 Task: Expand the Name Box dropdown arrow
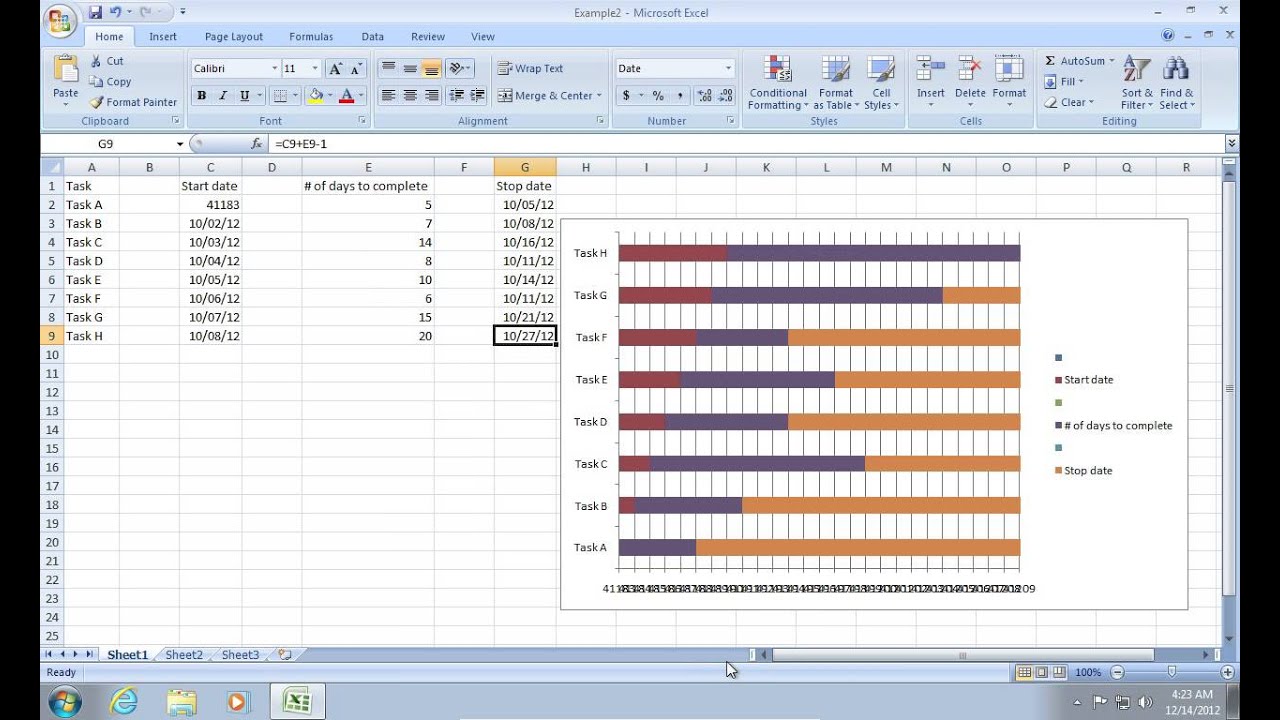tap(180, 144)
